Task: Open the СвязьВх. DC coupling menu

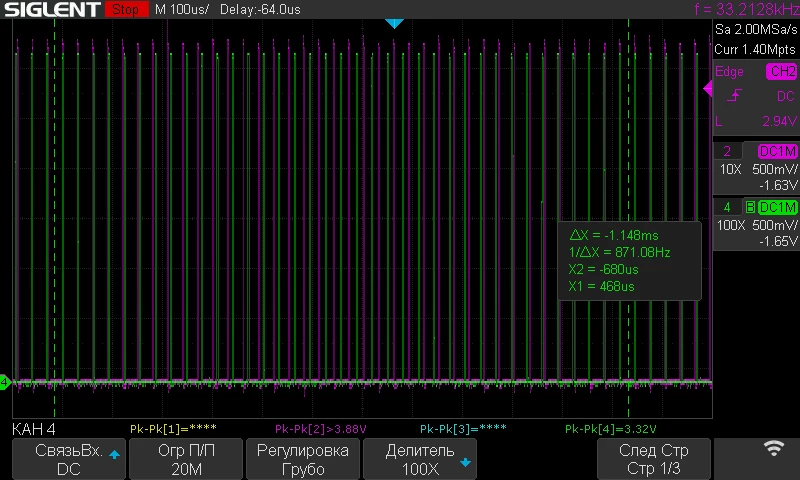Action: [68, 459]
